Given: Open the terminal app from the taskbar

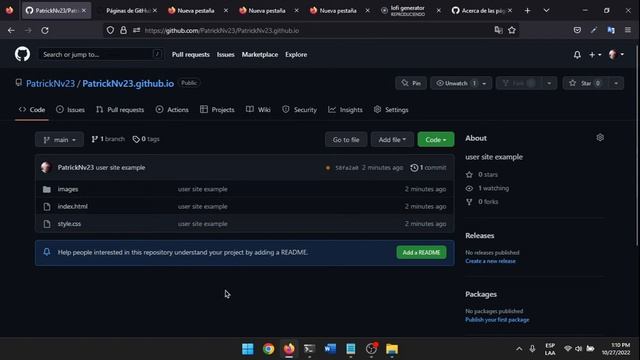Looking at the screenshot, I should pos(309,349).
